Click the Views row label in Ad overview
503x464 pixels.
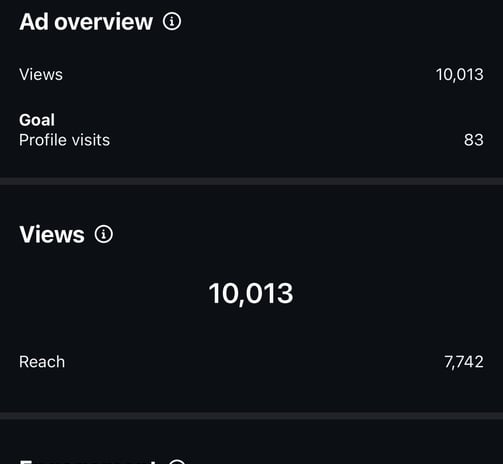(x=41, y=74)
